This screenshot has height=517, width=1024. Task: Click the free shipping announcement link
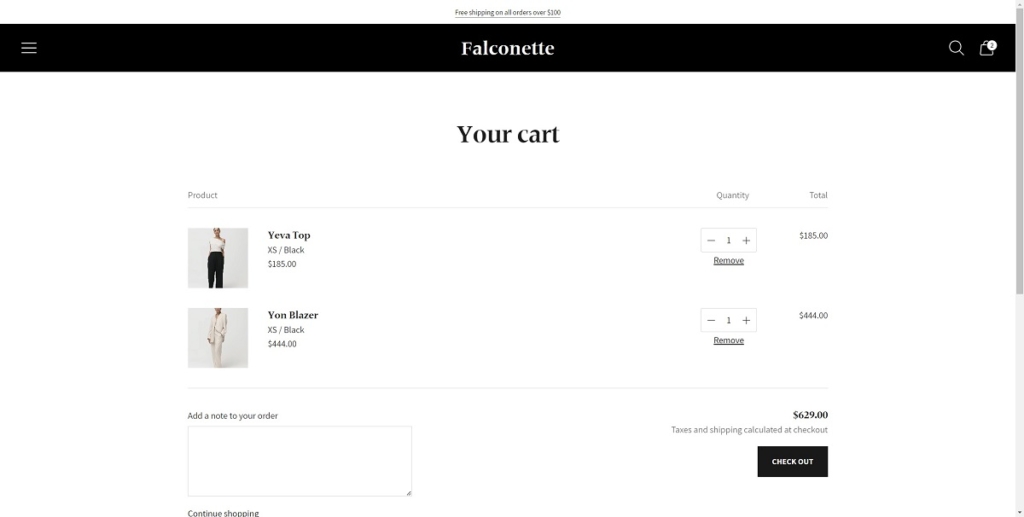[x=508, y=13]
